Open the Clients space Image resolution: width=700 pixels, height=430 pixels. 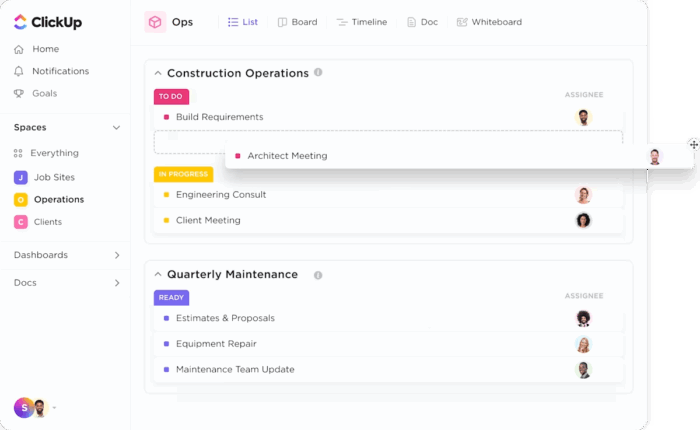(38, 222)
